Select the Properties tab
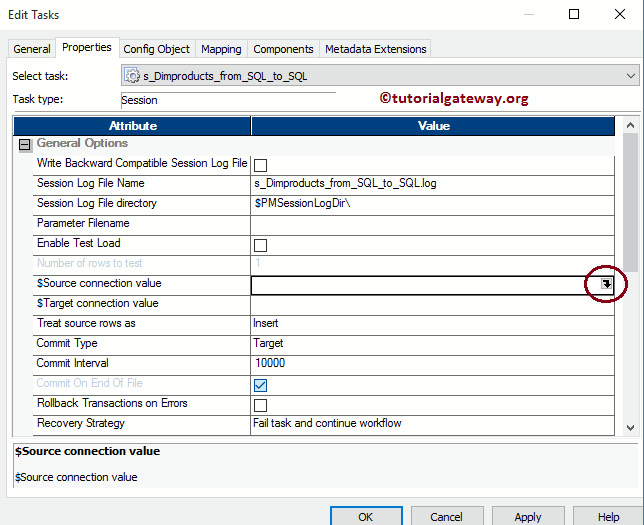This screenshot has height=525, width=644. tap(87, 47)
